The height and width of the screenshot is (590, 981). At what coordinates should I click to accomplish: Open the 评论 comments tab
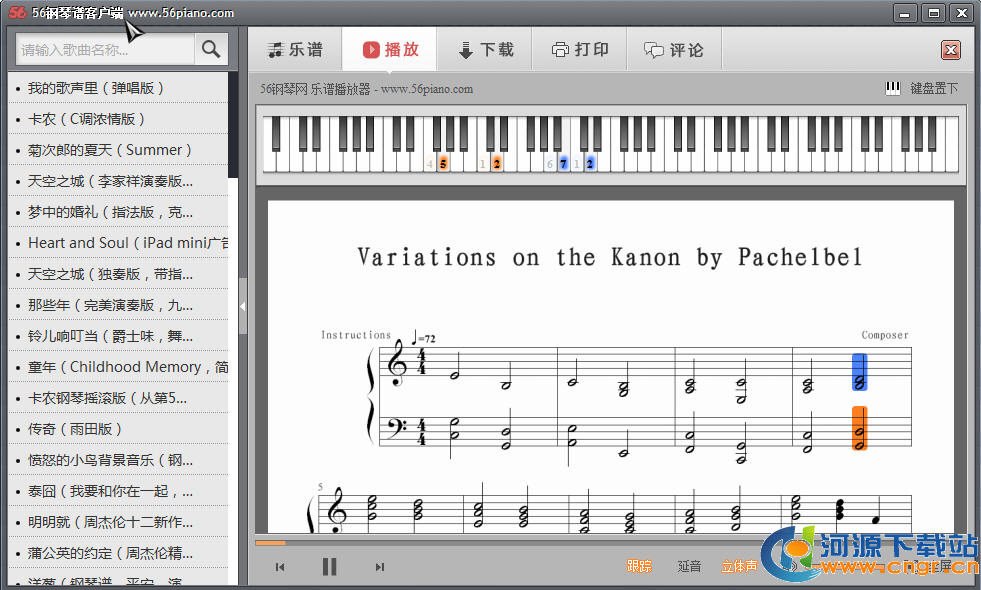click(x=674, y=50)
